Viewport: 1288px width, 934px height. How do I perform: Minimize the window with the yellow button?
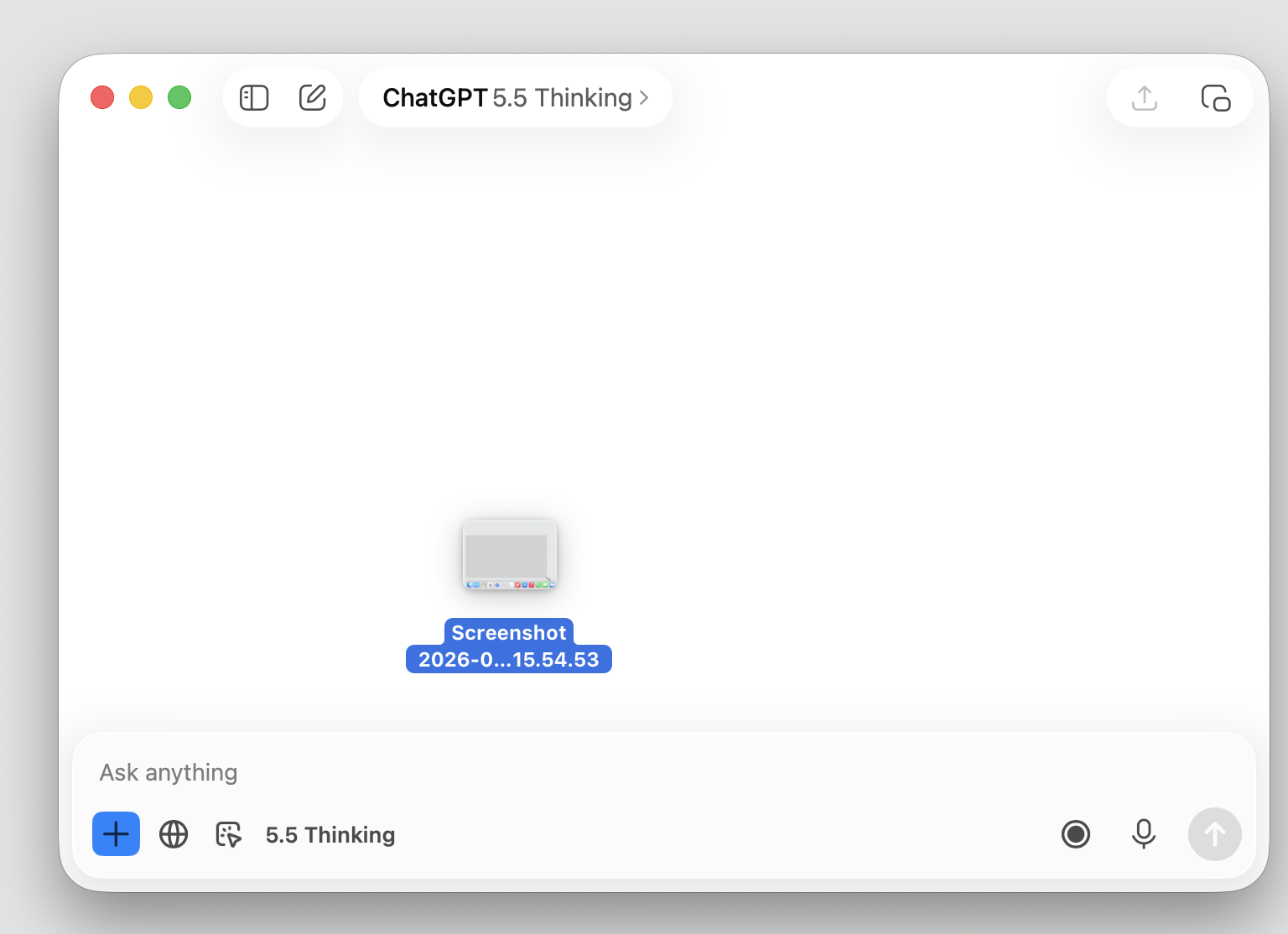pos(141,97)
